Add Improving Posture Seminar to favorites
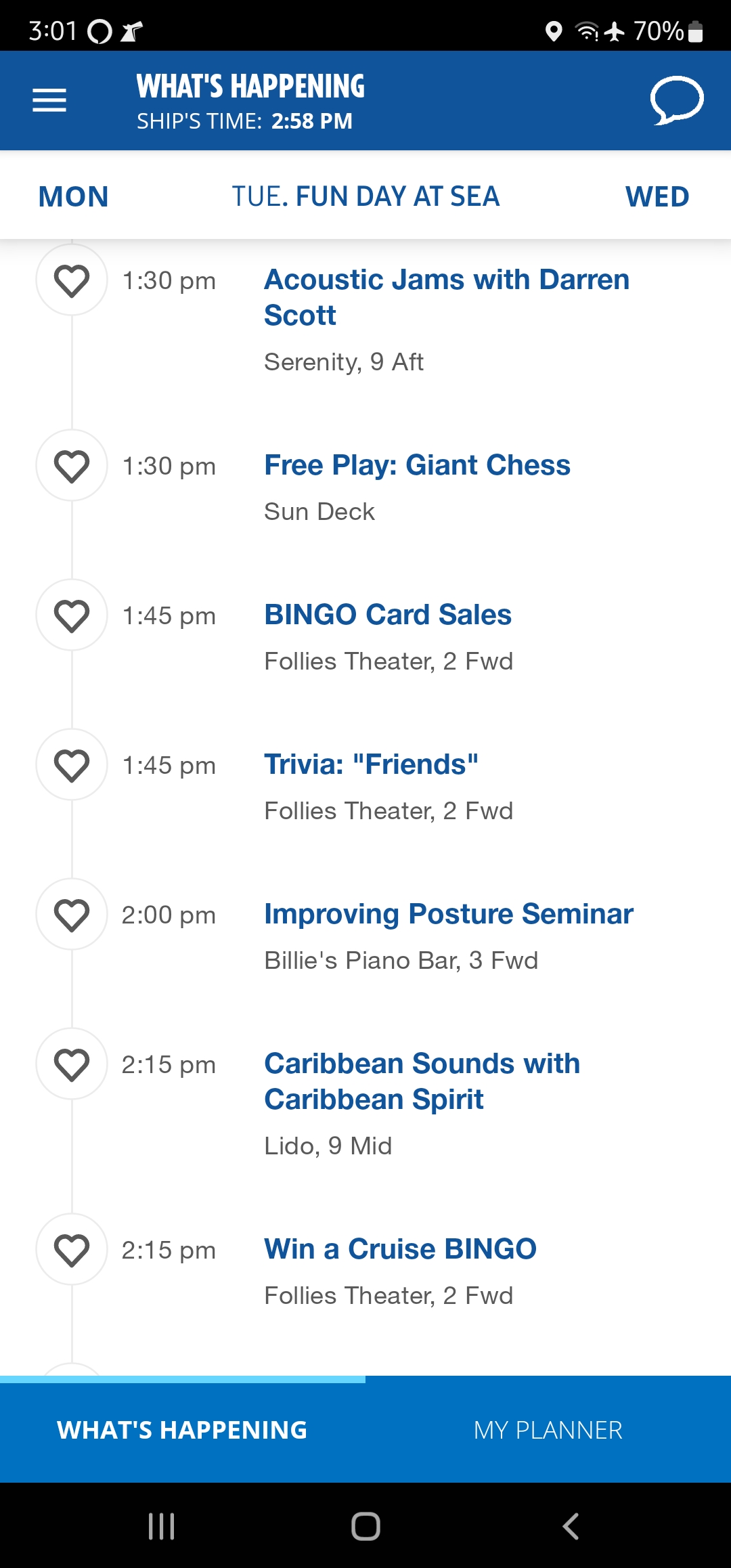The height and width of the screenshot is (1568, 731). click(x=72, y=915)
